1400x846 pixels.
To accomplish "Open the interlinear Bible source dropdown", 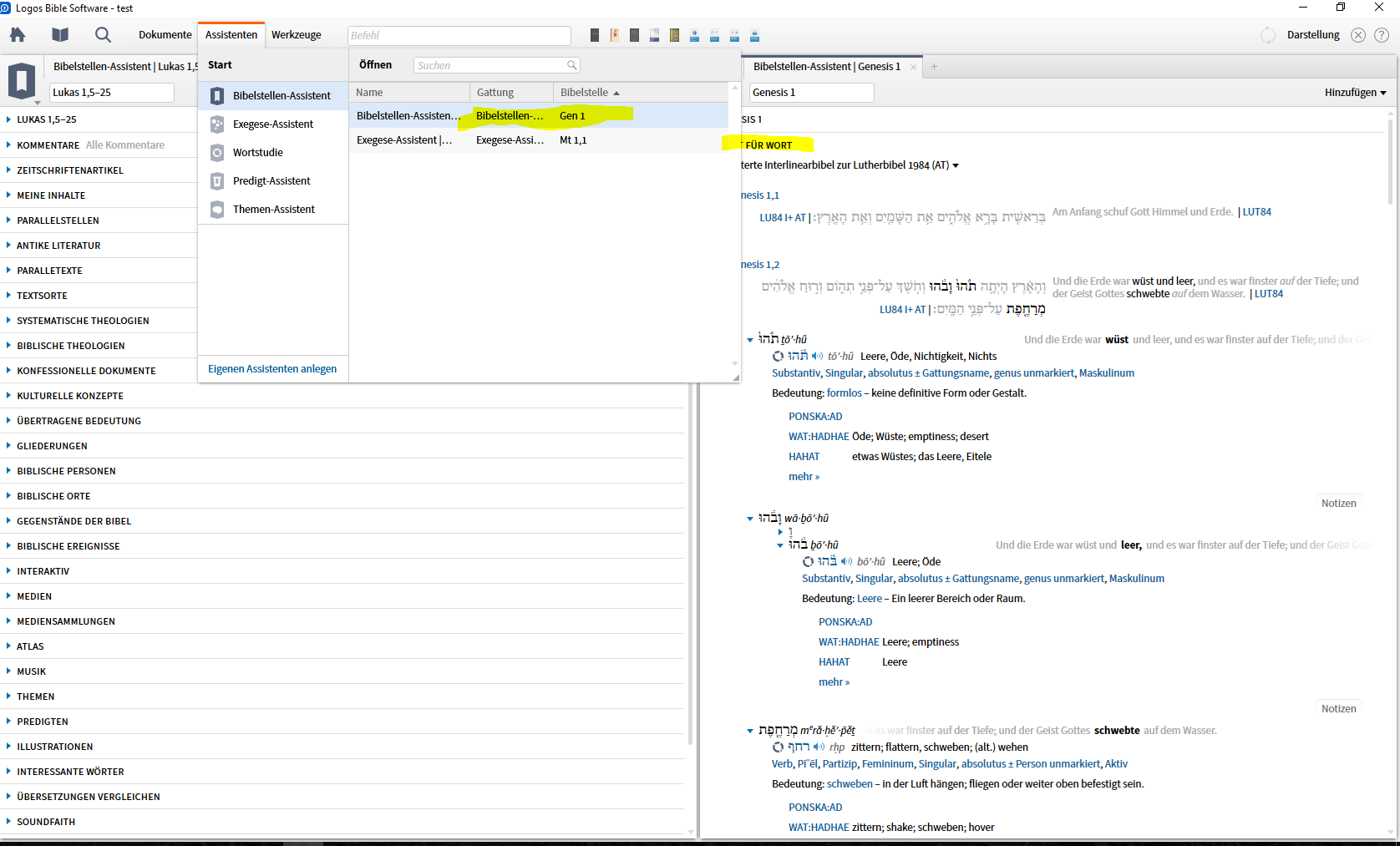I will coord(956,165).
